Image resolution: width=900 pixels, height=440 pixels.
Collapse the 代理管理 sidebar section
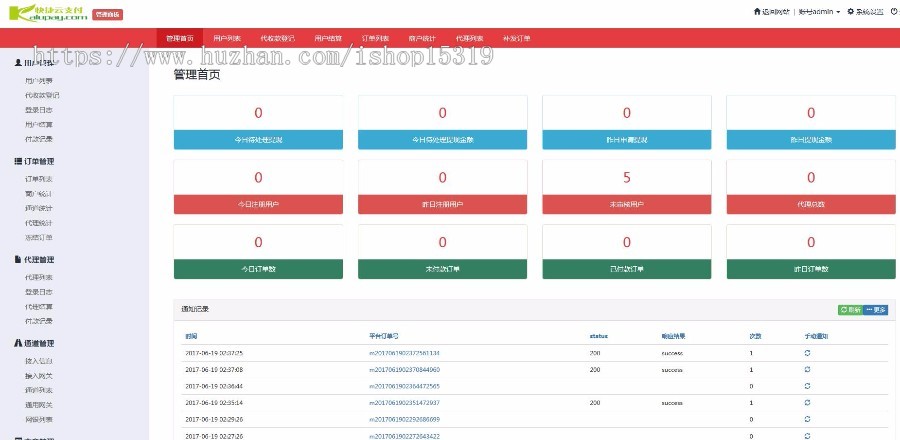coord(34,260)
